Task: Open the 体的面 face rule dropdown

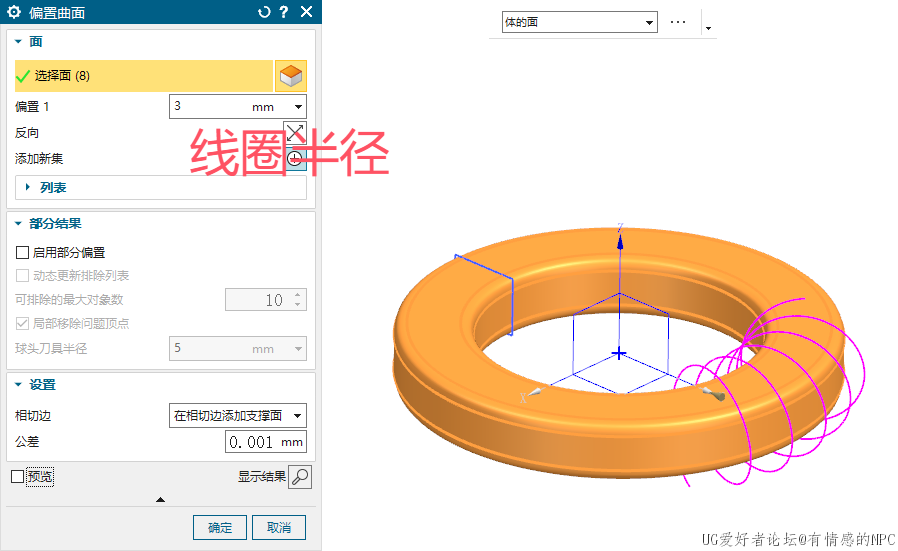Action: tap(579, 22)
